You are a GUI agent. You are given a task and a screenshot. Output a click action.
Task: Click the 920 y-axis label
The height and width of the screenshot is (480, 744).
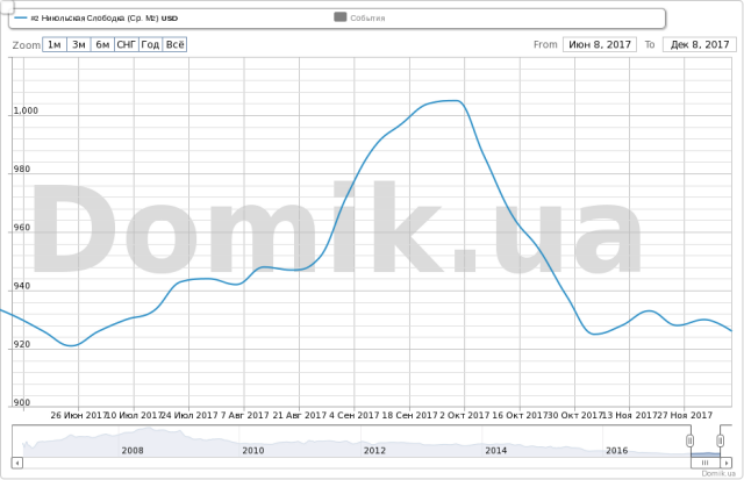(22, 344)
